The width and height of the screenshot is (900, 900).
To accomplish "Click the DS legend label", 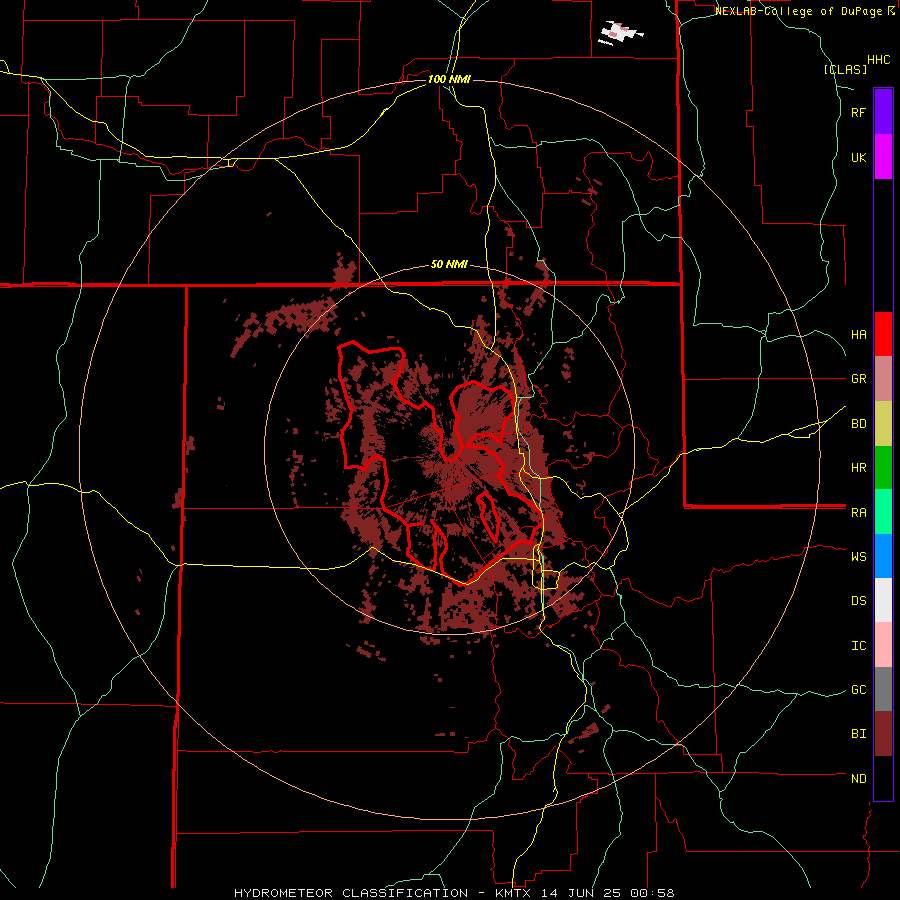I will 858,601.
